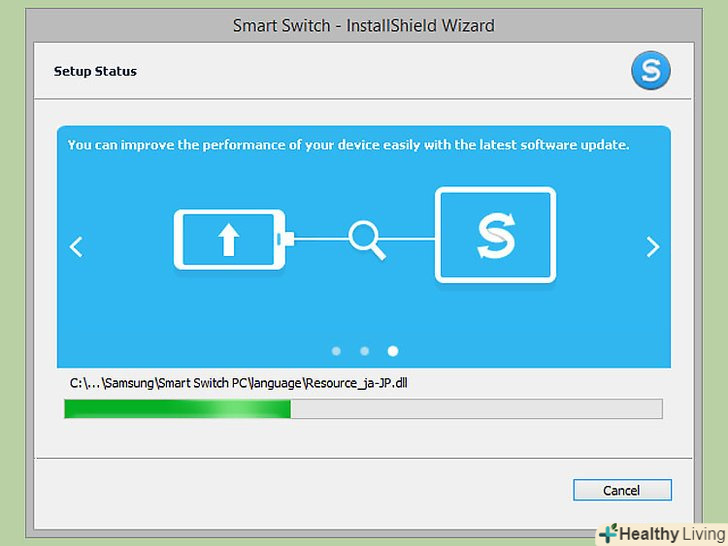Click the Setup Status heading
The image size is (728, 546).
(x=95, y=71)
